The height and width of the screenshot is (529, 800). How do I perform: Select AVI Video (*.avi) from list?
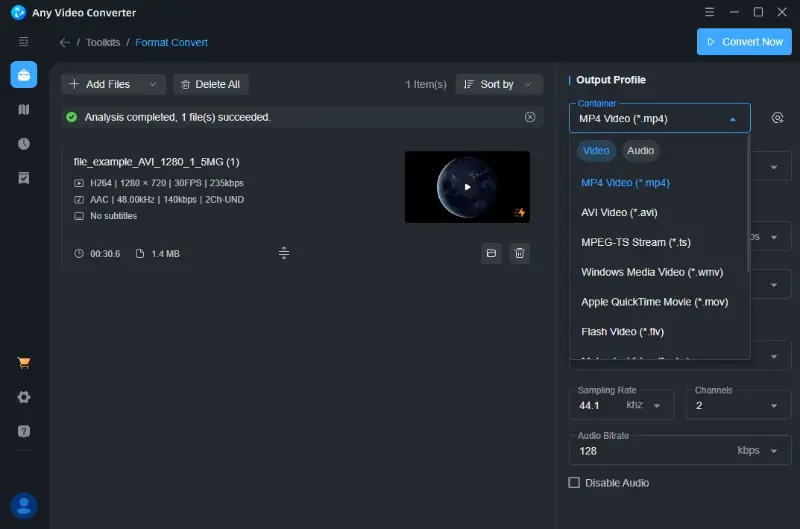point(619,212)
